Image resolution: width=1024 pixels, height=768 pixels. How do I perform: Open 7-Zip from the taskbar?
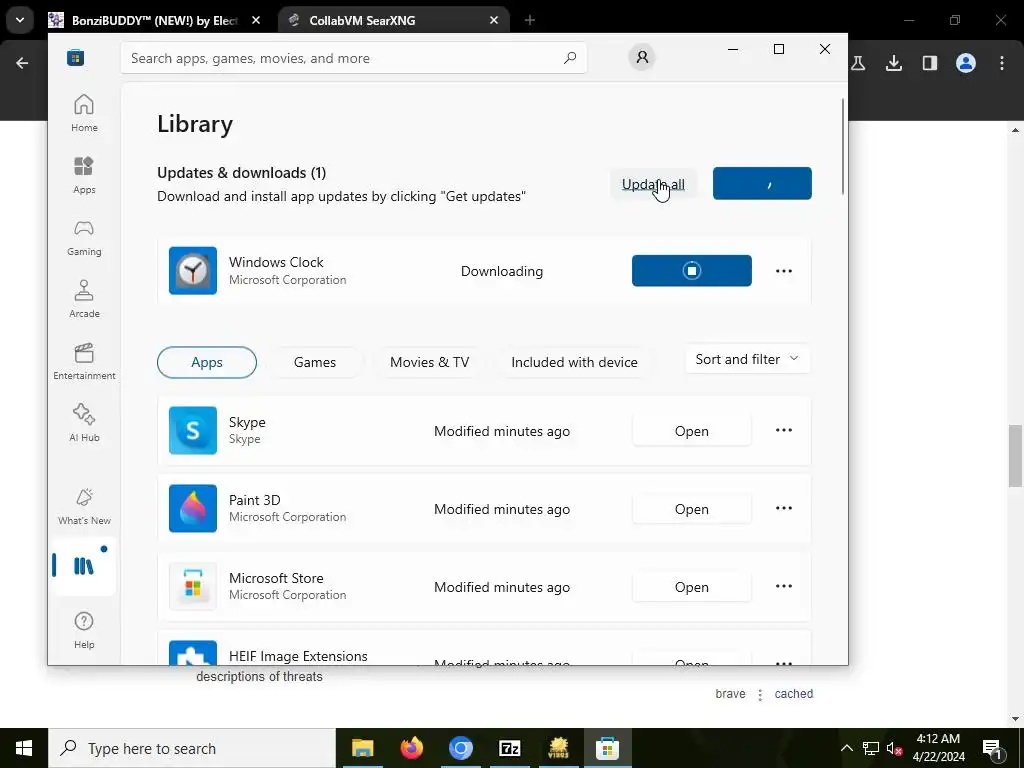509,748
